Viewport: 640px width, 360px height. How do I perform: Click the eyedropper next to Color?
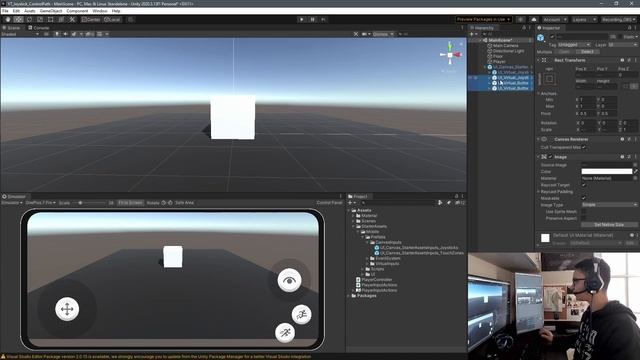tap(636, 171)
